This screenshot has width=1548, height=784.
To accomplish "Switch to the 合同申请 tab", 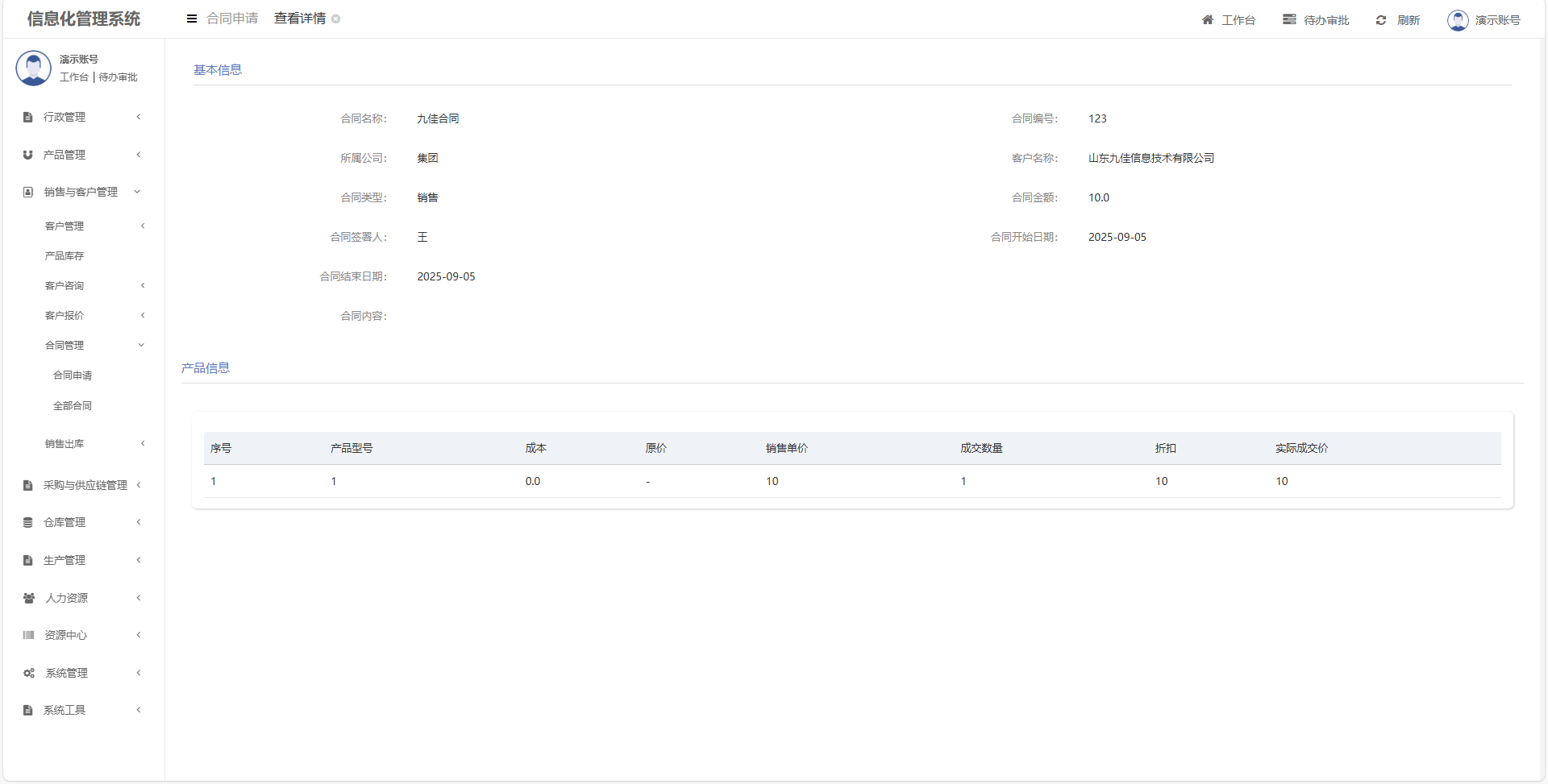I will (232, 19).
